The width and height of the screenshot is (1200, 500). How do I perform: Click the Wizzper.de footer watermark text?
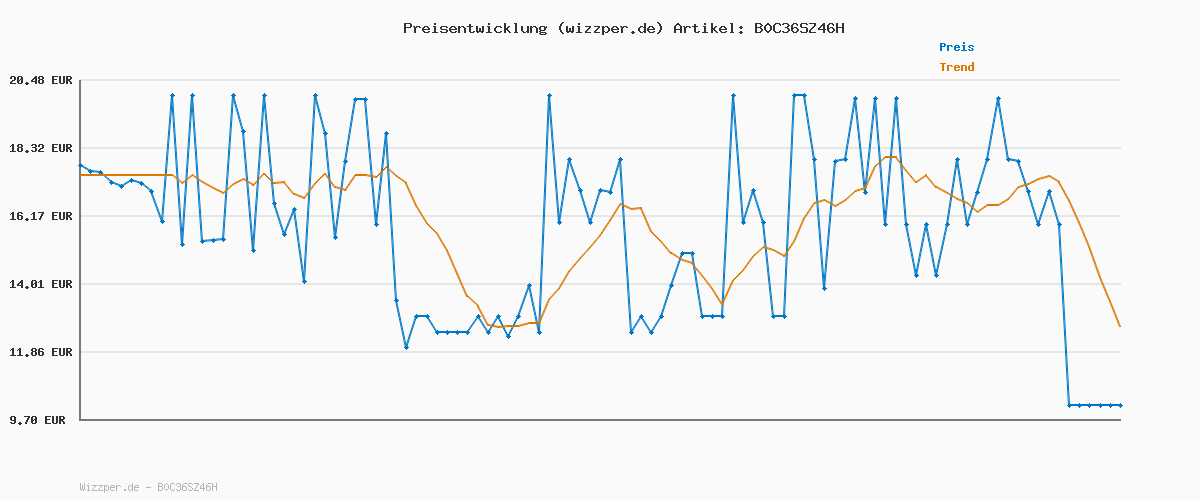click(148, 487)
